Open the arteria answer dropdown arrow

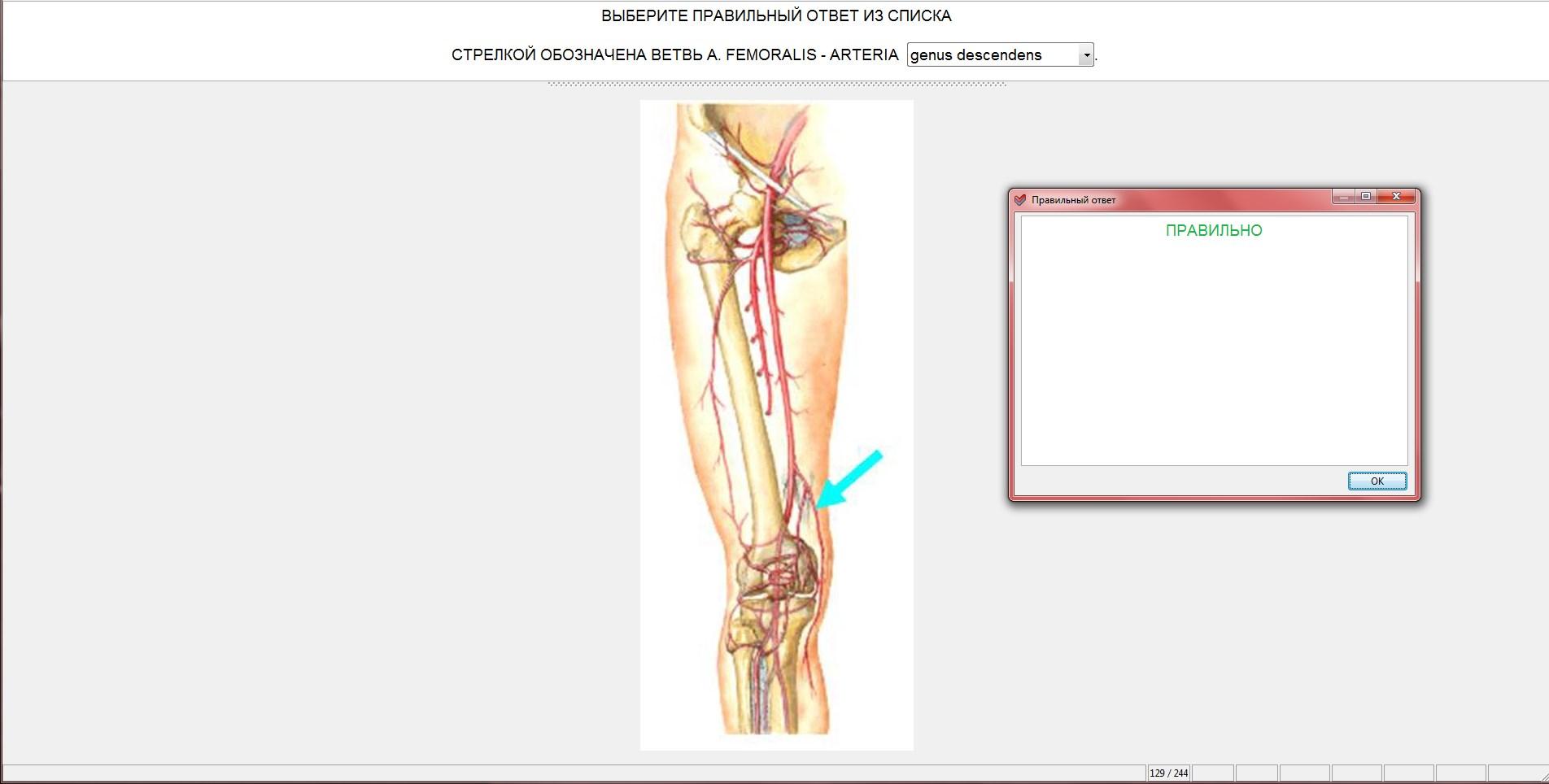tap(1086, 55)
